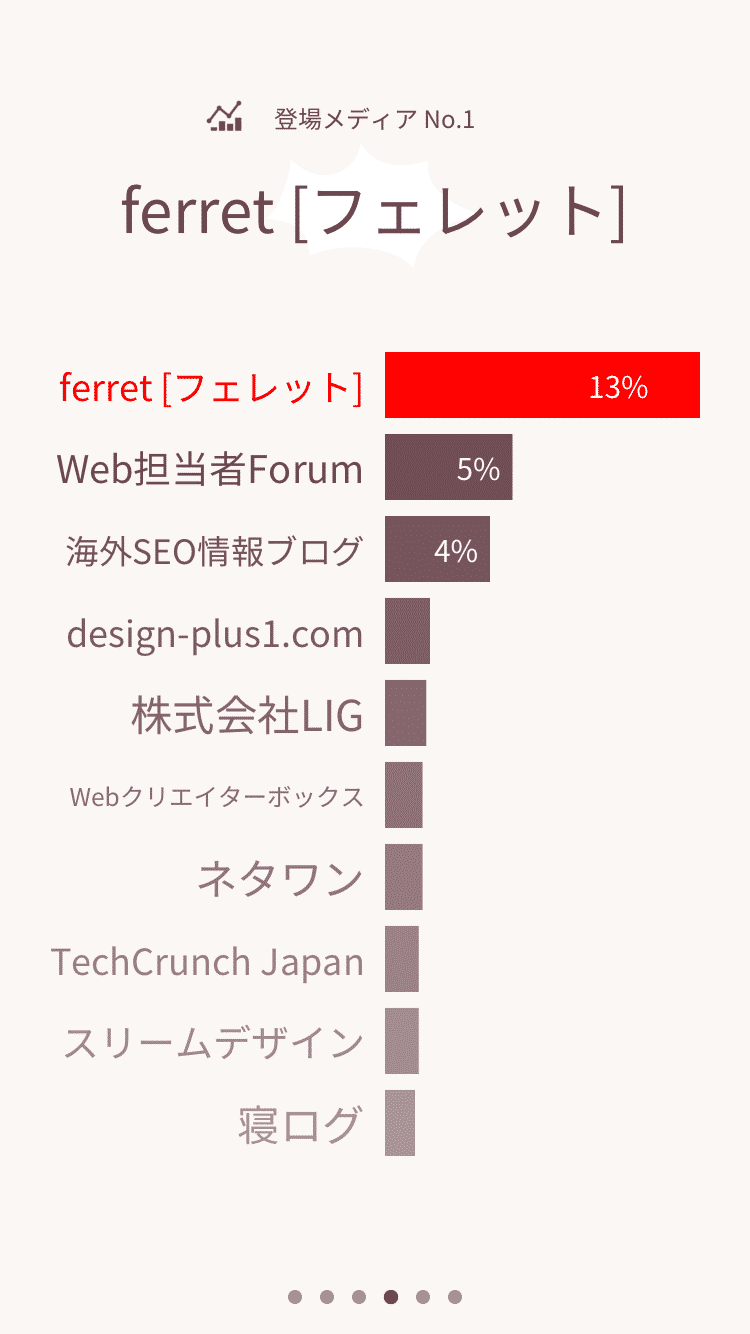The image size is (750, 1334).
Task: Select the 海外SEO情報ブログ label
Action: [x=214, y=551]
